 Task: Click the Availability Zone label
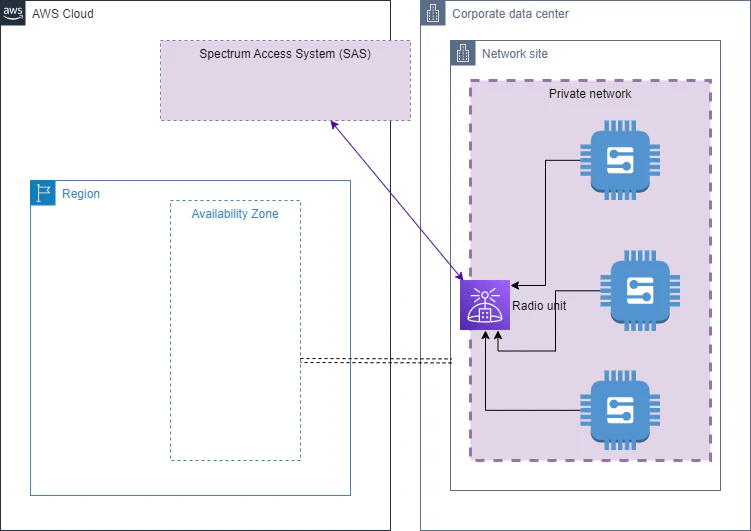click(x=235, y=214)
